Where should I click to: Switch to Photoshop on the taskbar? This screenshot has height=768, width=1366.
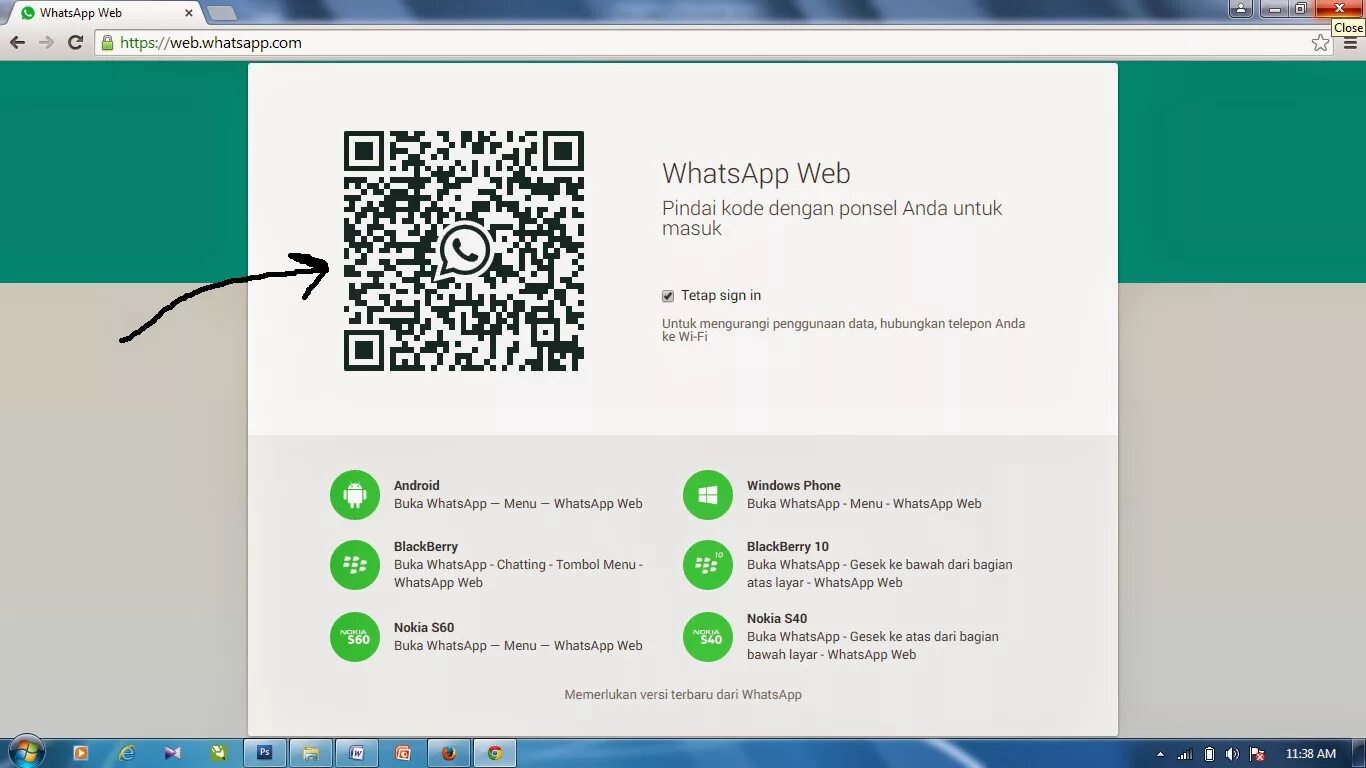(265, 753)
